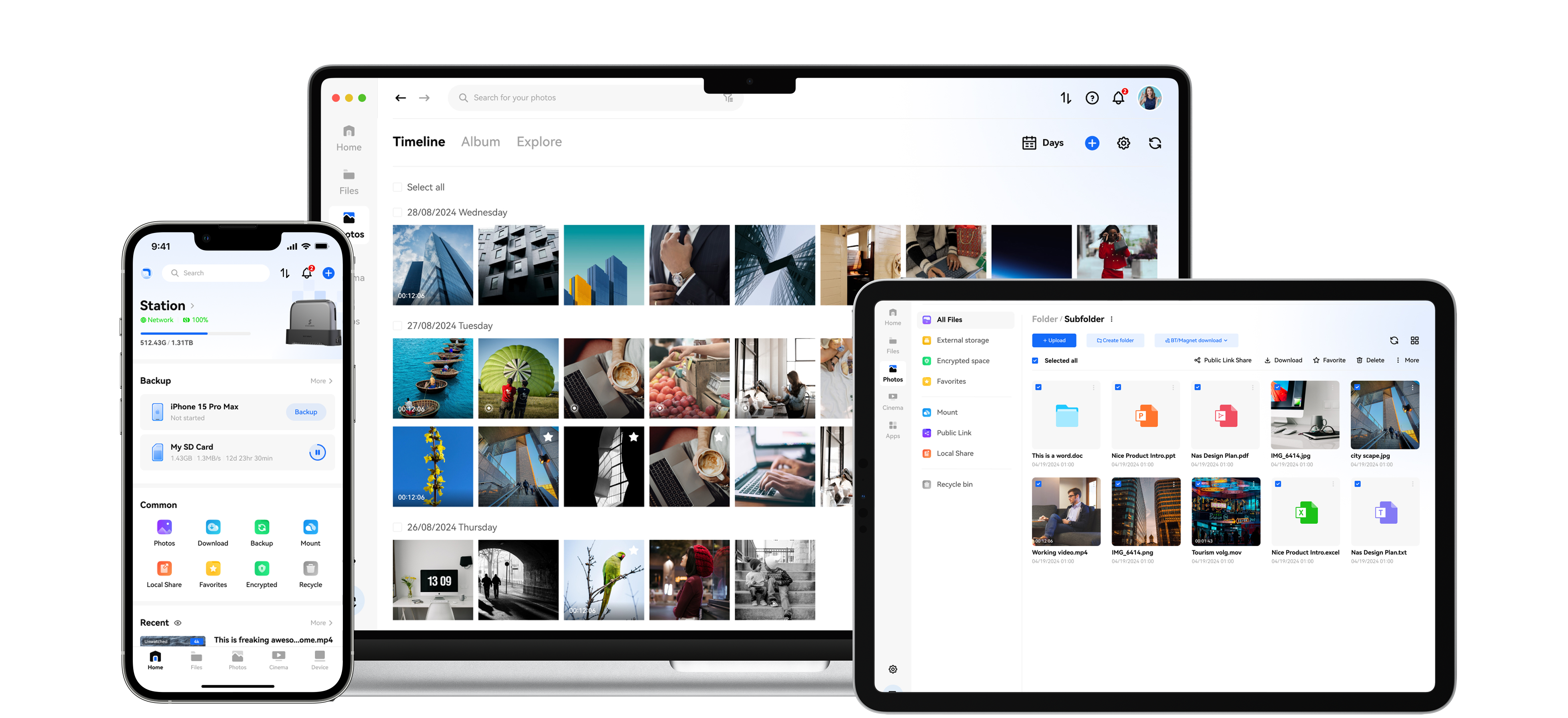Go back with the laptop left arrow
Image resolution: width=1568 pixels, height=718 pixels.
(400, 97)
